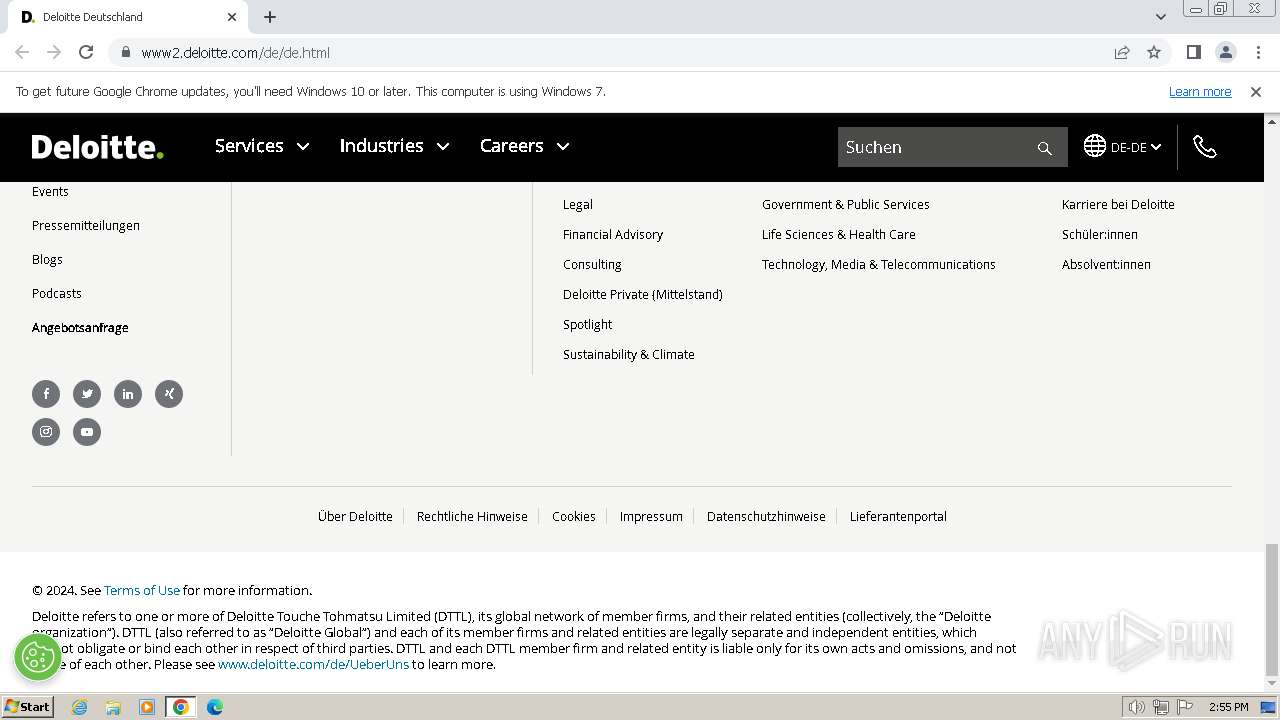
Task: Open Deloitte's Twitter profile icon
Action: point(87,394)
